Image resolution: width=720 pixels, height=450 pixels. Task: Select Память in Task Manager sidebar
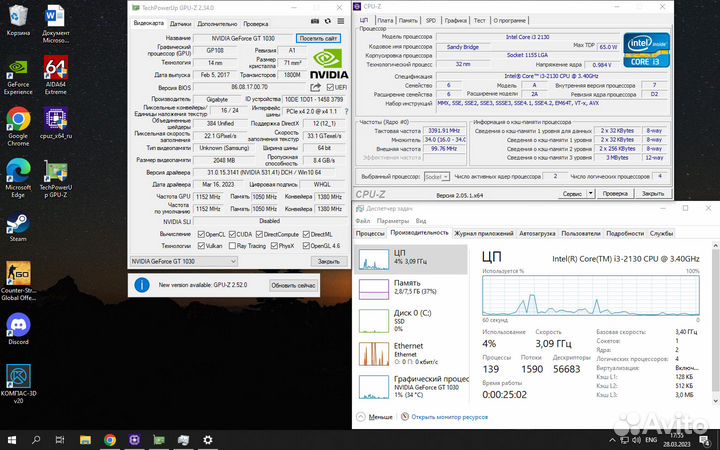[x=411, y=289]
